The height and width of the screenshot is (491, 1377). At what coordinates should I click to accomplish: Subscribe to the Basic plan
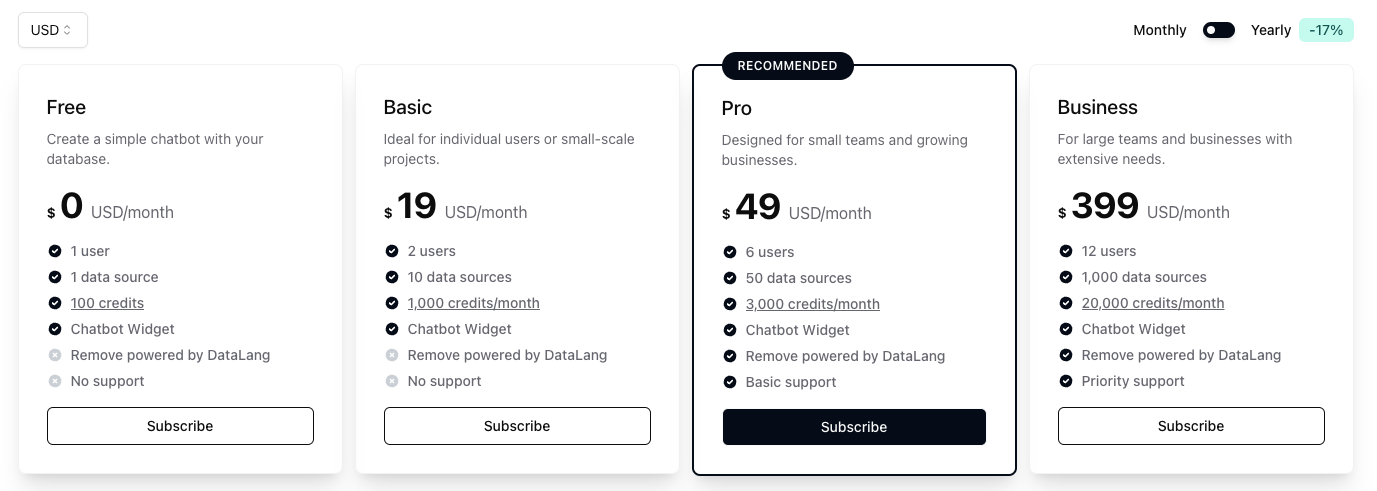point(517,426)
